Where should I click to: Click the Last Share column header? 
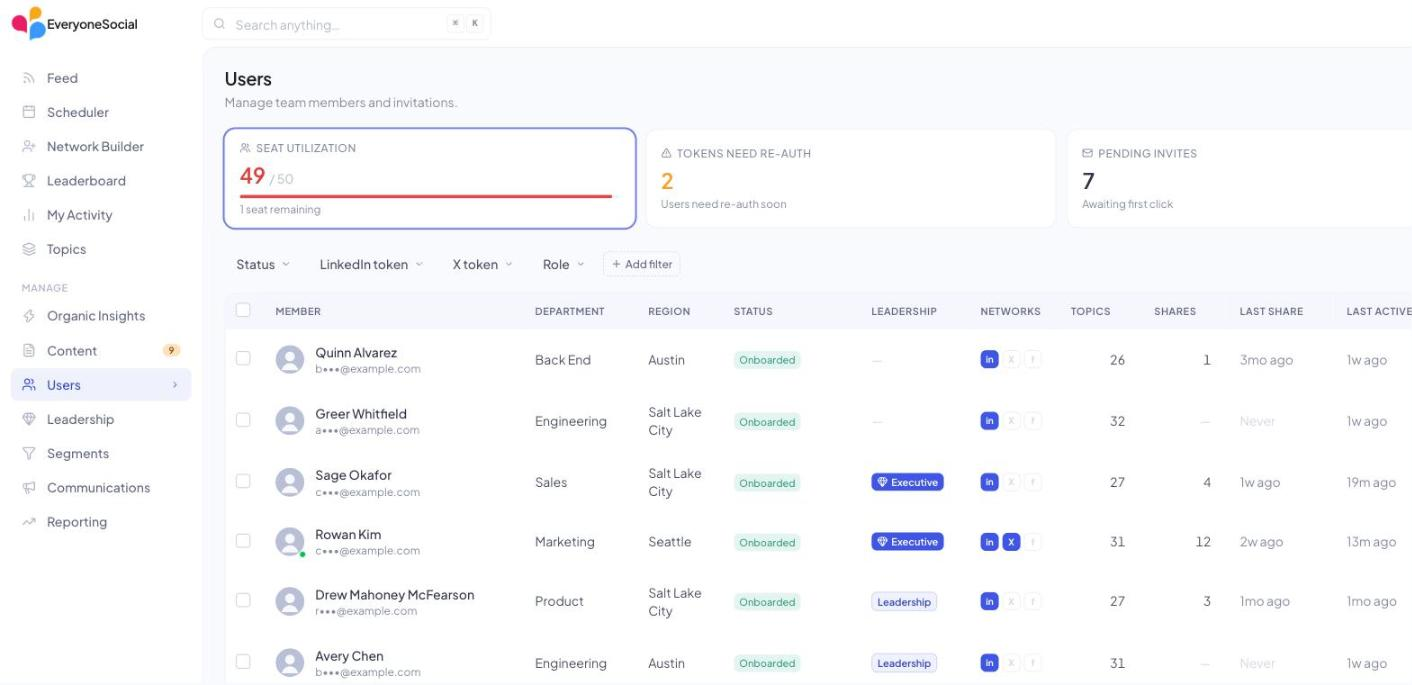[1271, 311]
